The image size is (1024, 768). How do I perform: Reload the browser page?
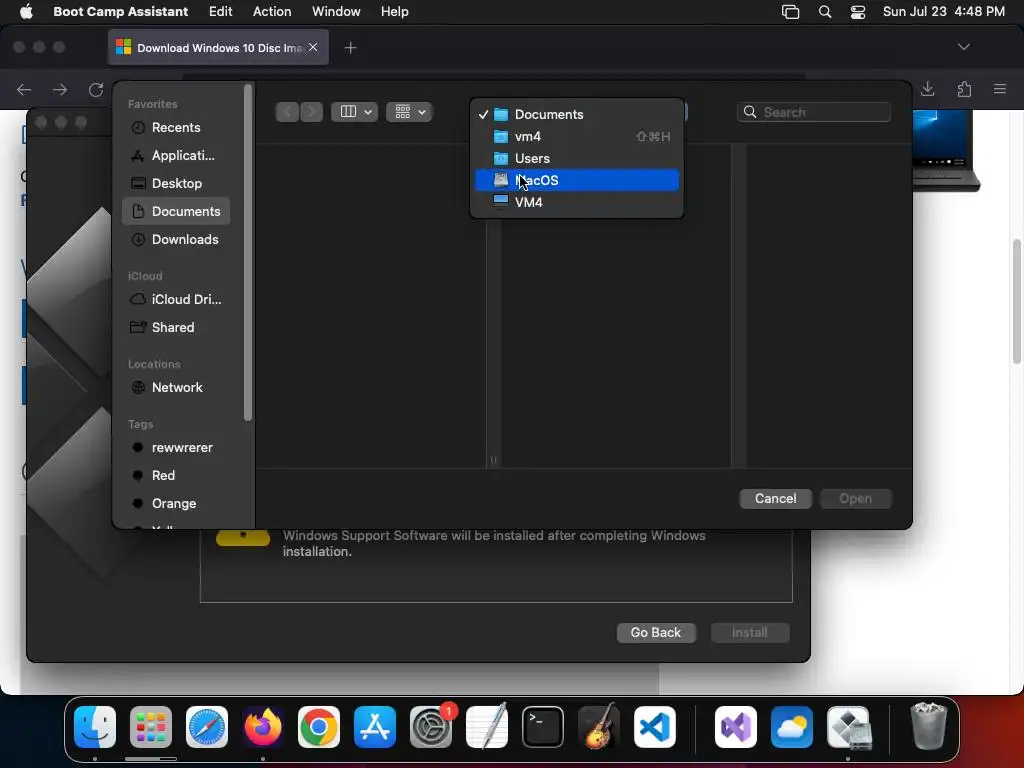coord(96,89)
